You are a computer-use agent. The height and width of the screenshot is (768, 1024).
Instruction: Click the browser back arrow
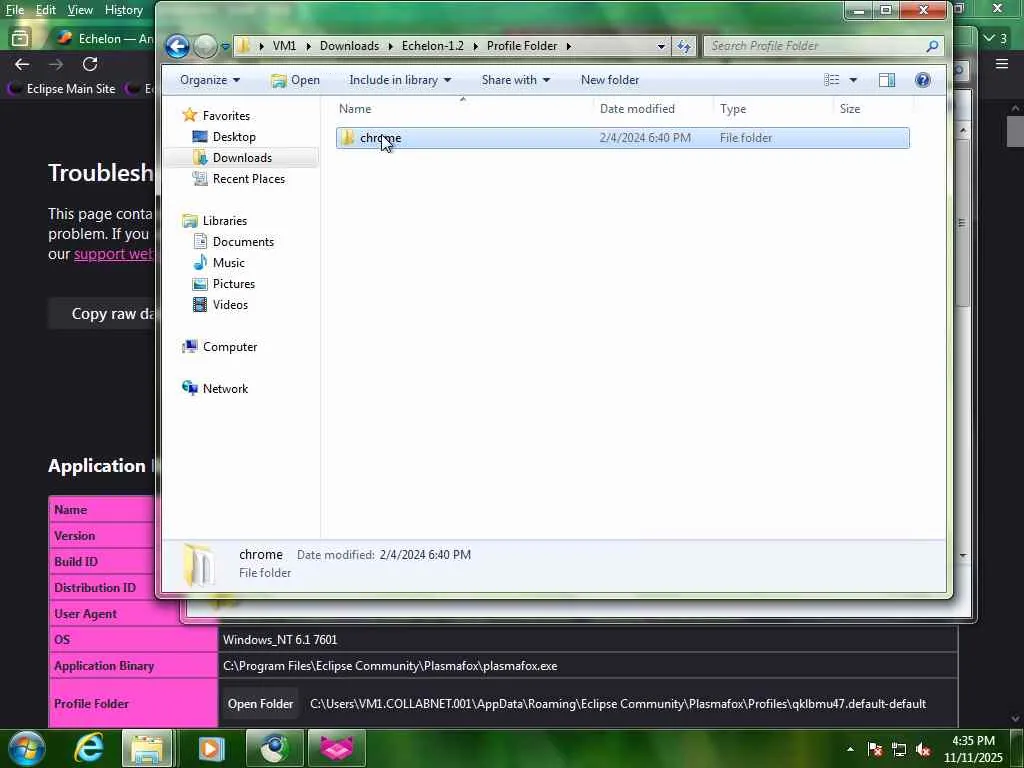22,64
